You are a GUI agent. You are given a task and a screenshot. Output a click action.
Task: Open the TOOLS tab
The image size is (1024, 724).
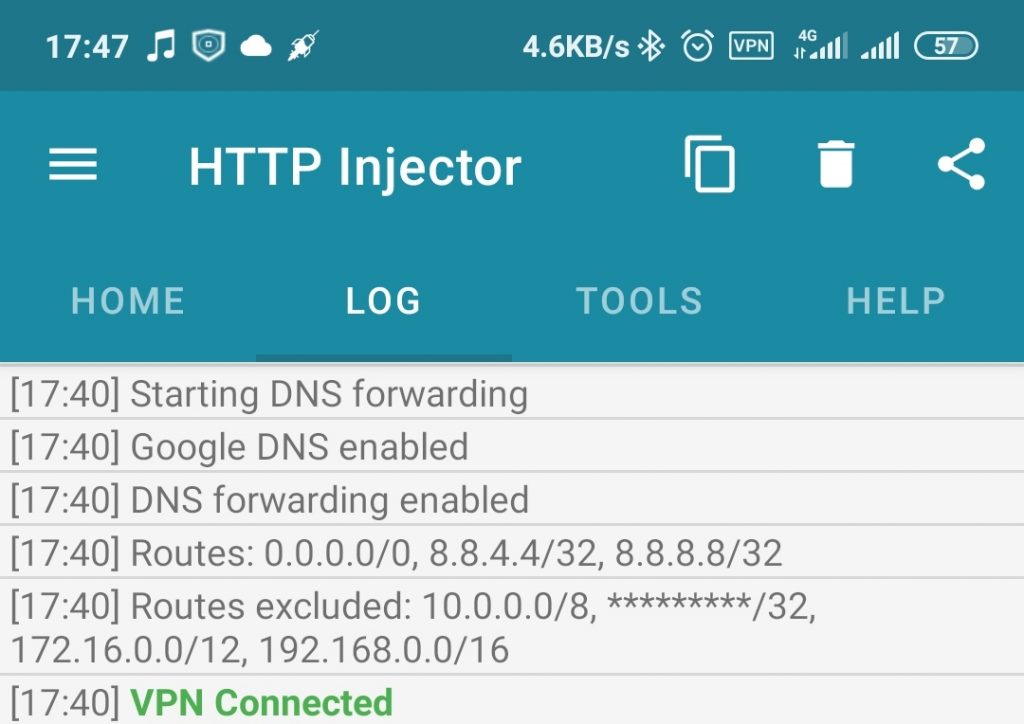640,301
